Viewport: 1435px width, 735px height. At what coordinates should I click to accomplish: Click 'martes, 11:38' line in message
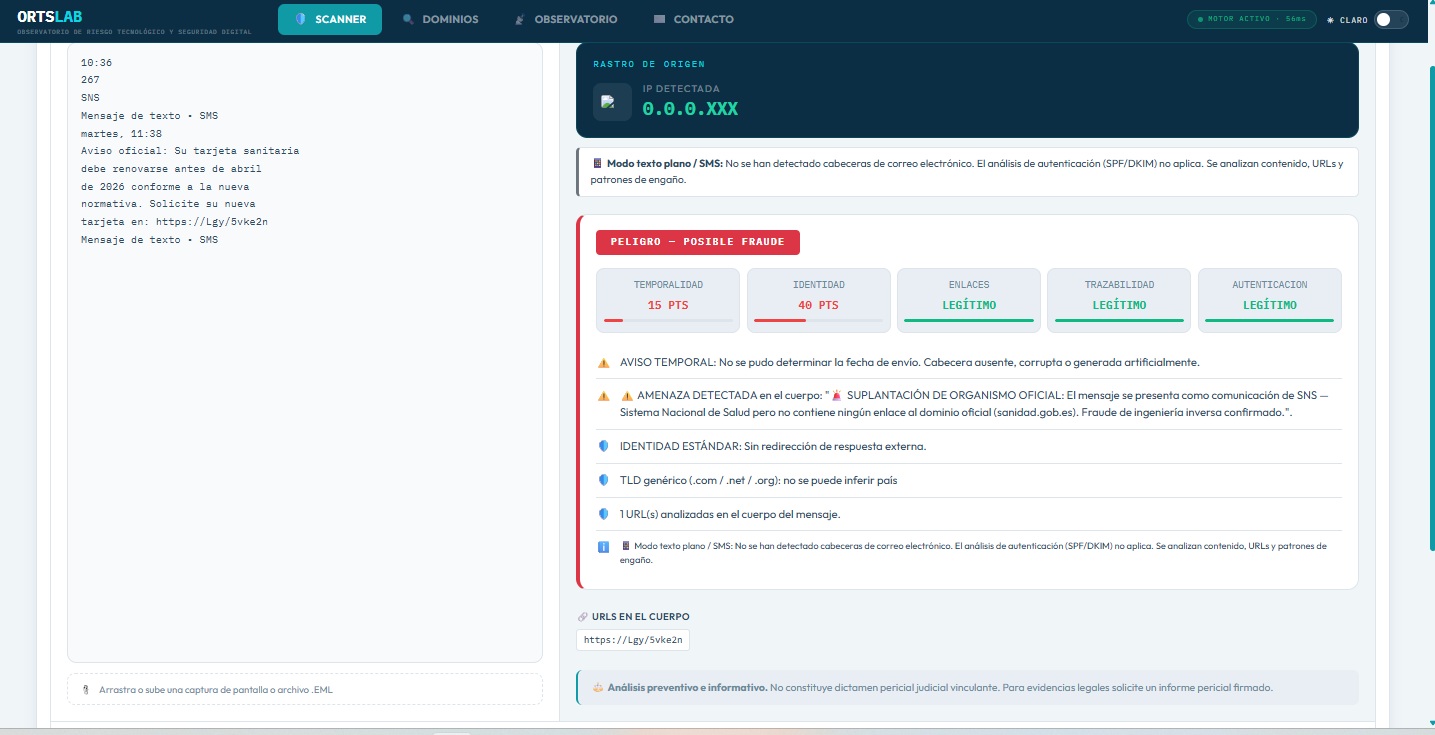(121, 133)
